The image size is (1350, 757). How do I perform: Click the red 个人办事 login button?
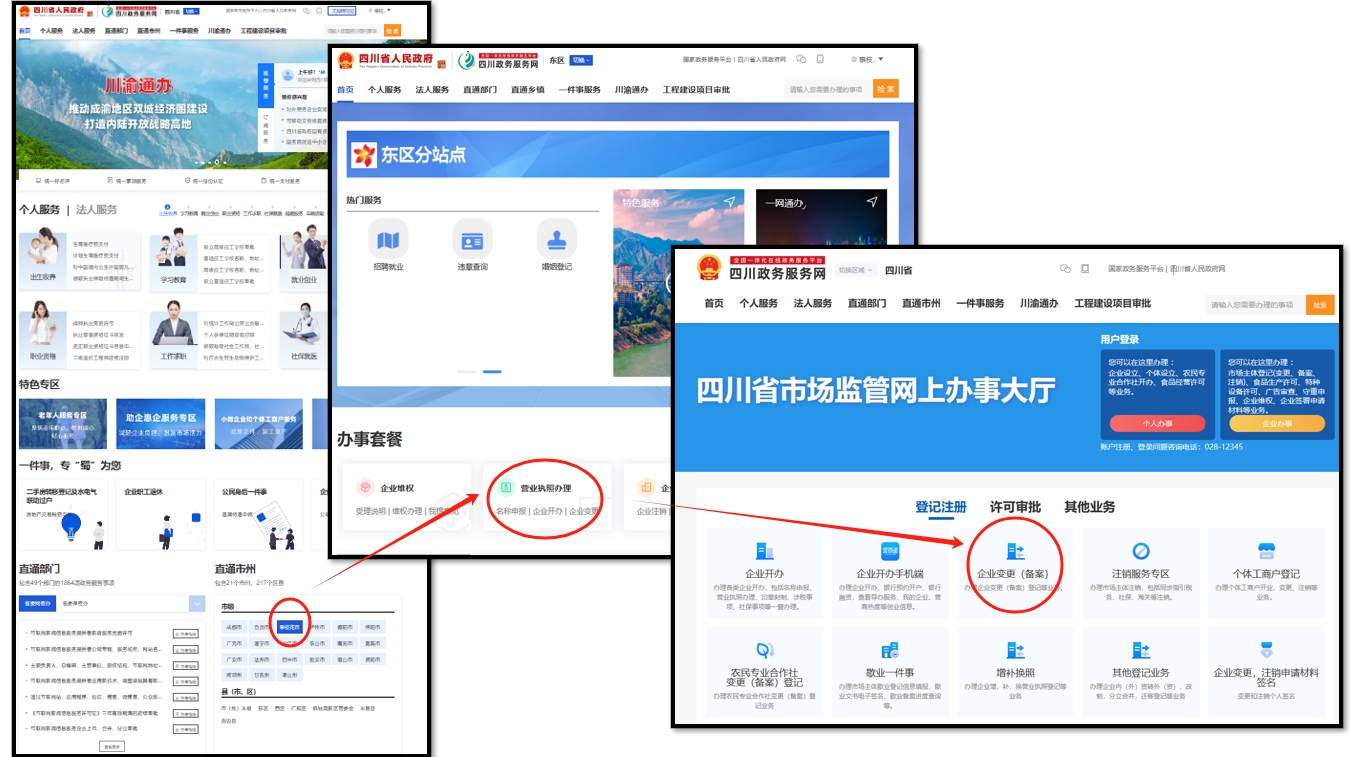tap(1157, 424)
